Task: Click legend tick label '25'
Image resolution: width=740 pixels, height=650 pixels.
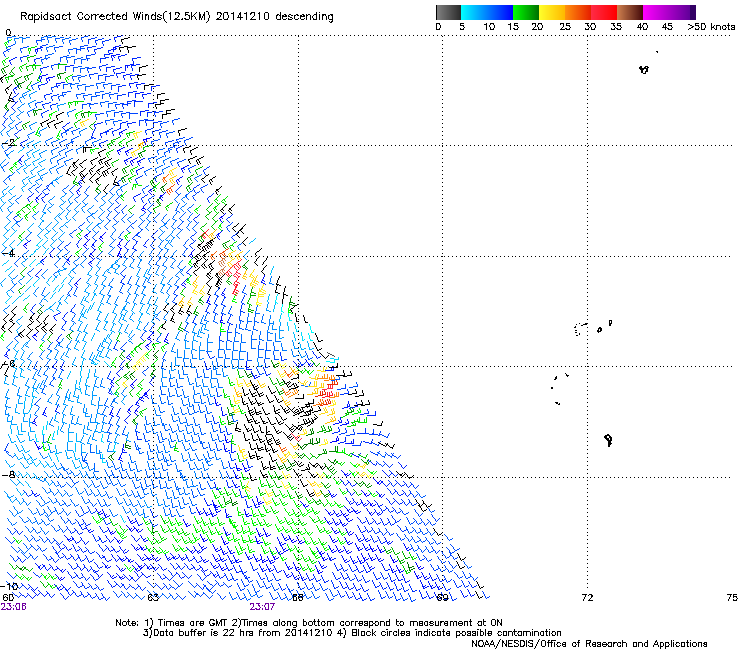Action: point(565,27)
